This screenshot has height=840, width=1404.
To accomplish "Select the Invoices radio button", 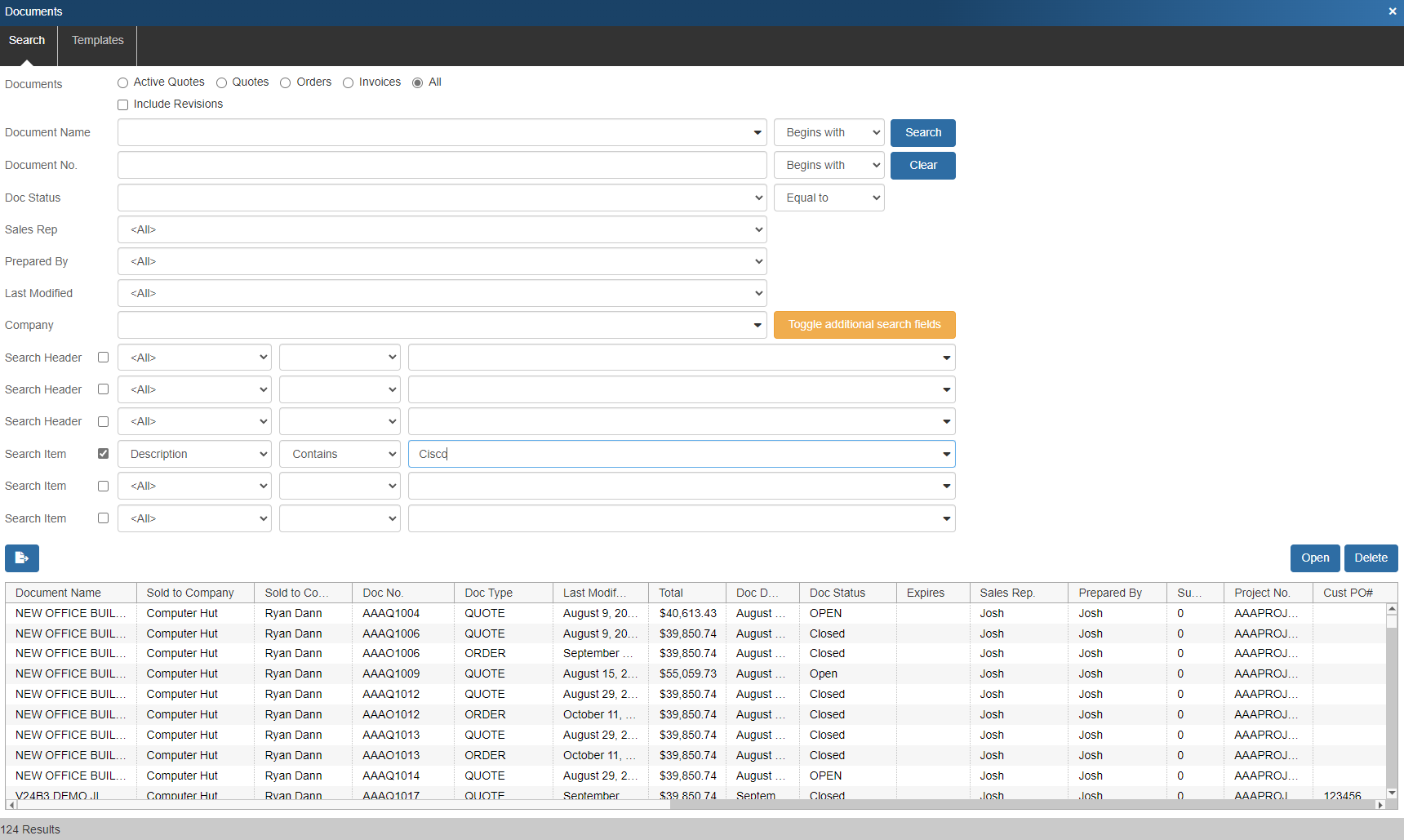I will pos(348,83).
